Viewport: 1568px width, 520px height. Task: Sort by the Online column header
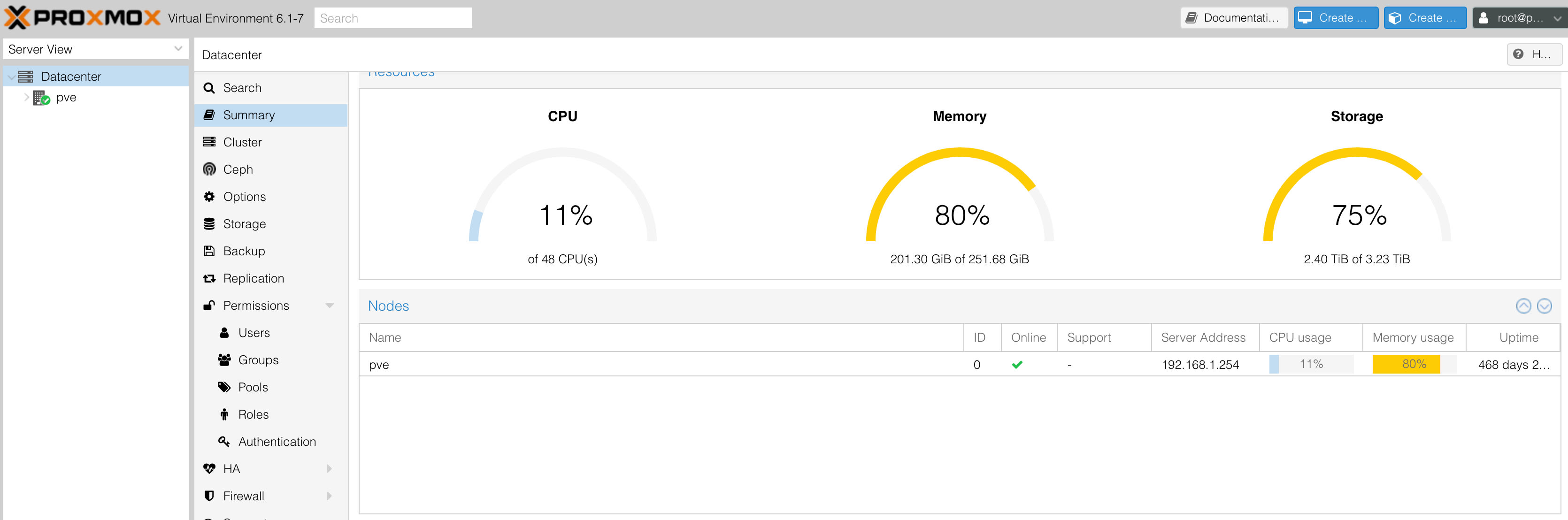pos(1030,337)
